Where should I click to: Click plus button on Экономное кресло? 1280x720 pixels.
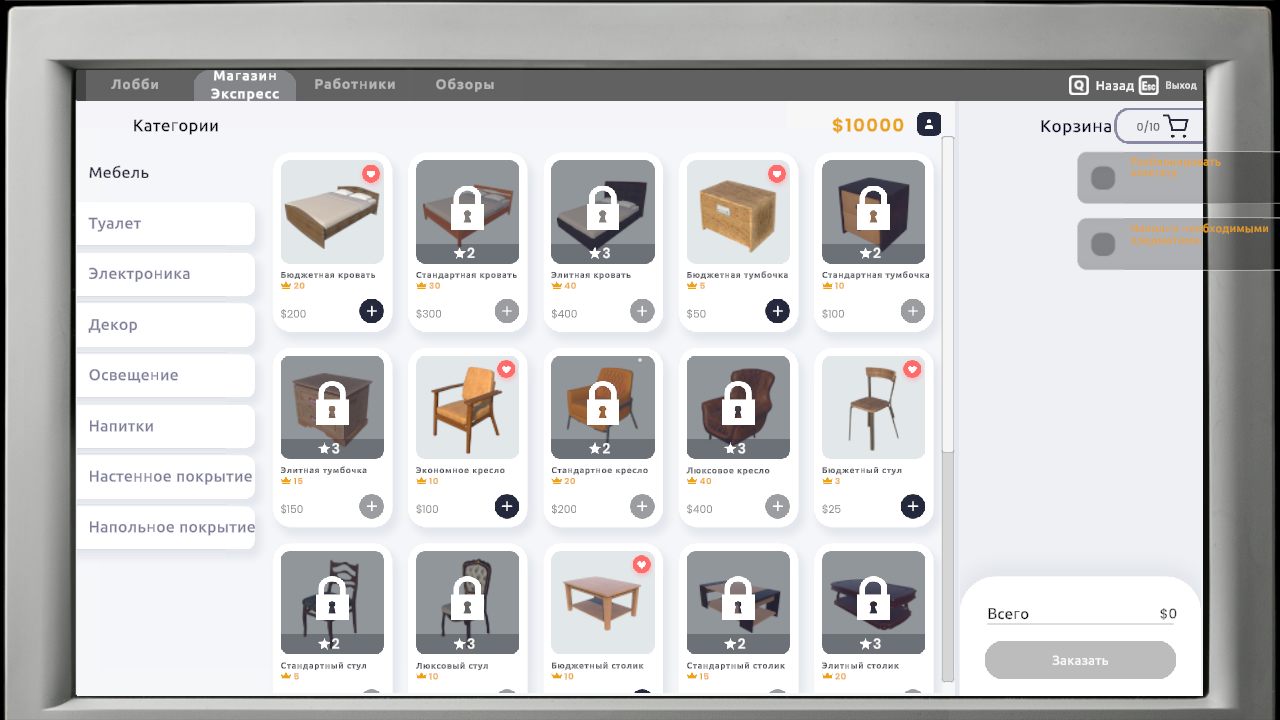pyautogui.click(x=507, y=507)
